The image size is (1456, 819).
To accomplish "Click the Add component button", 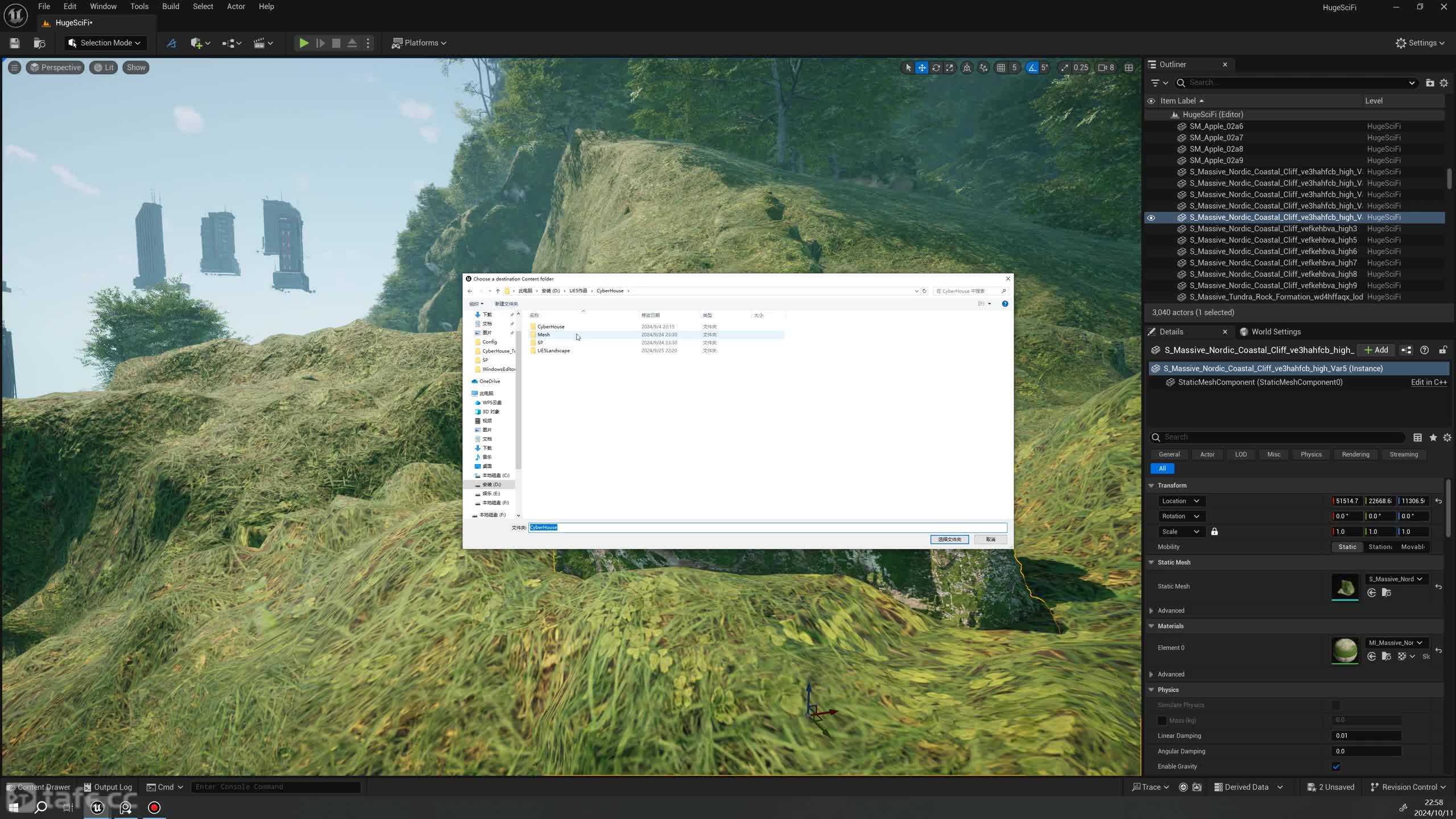I will [x=1376, y=350].
